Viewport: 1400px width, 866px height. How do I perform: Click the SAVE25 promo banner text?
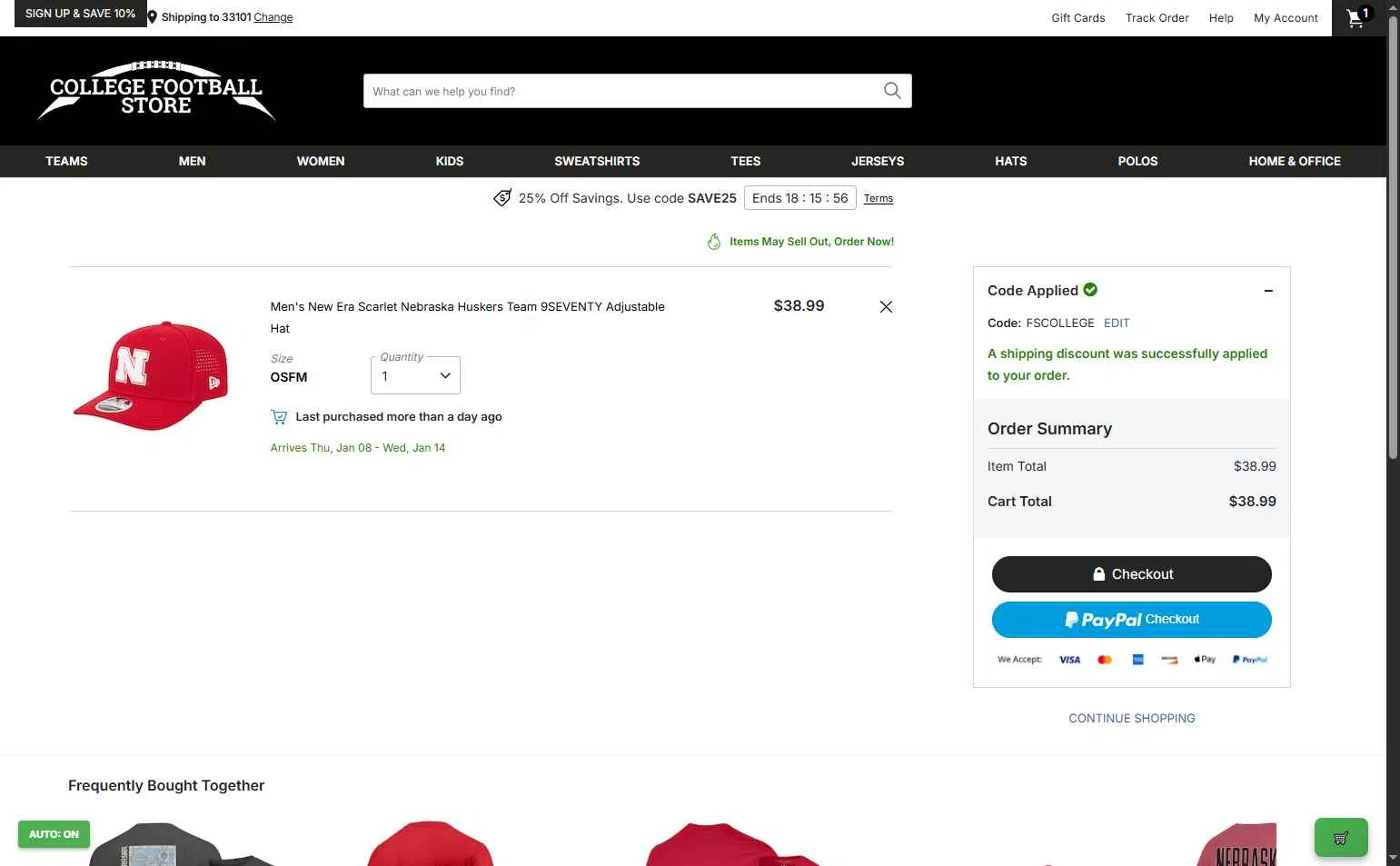pyautogui.click(x=628, y=198)
